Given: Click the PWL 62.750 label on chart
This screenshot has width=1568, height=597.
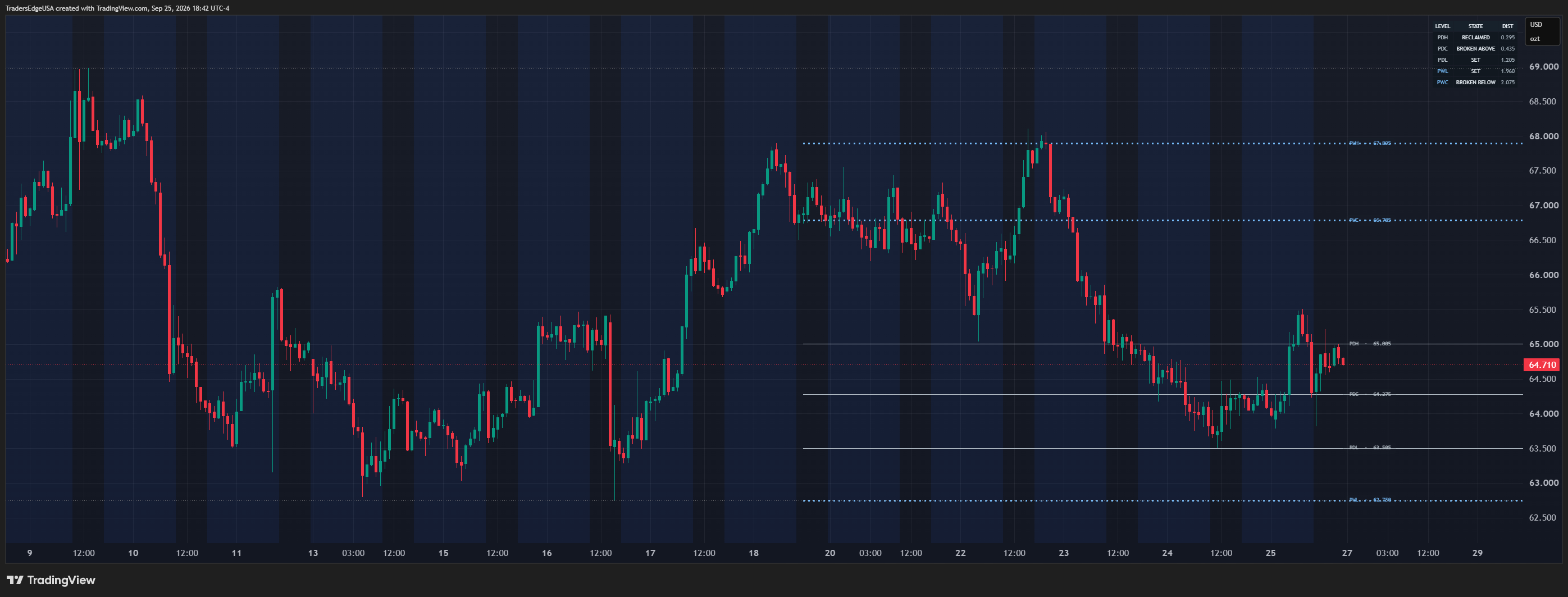Looking at the screenshot, I should tap(1370, 500).
